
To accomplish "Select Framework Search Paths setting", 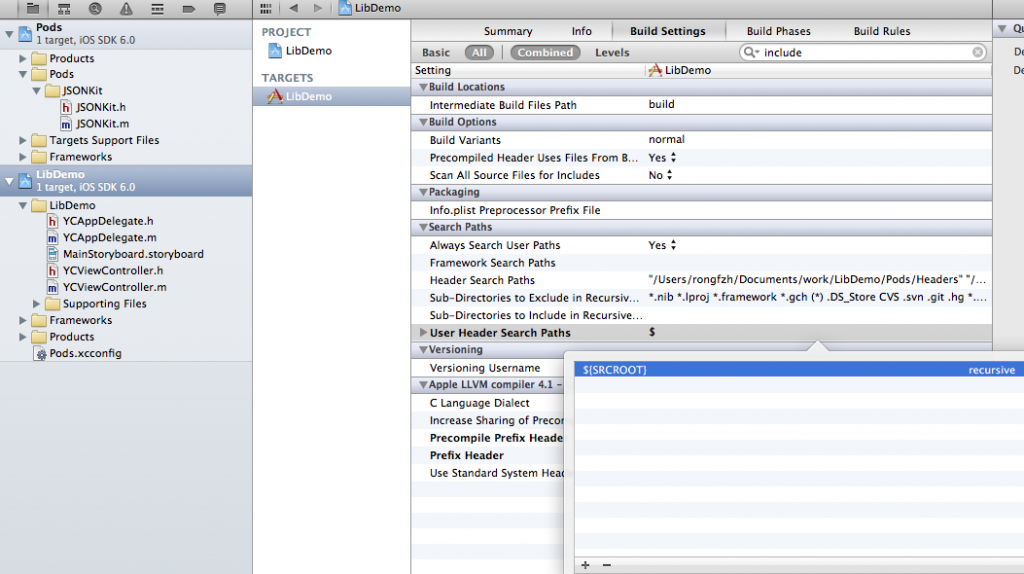I will (701, 263).
